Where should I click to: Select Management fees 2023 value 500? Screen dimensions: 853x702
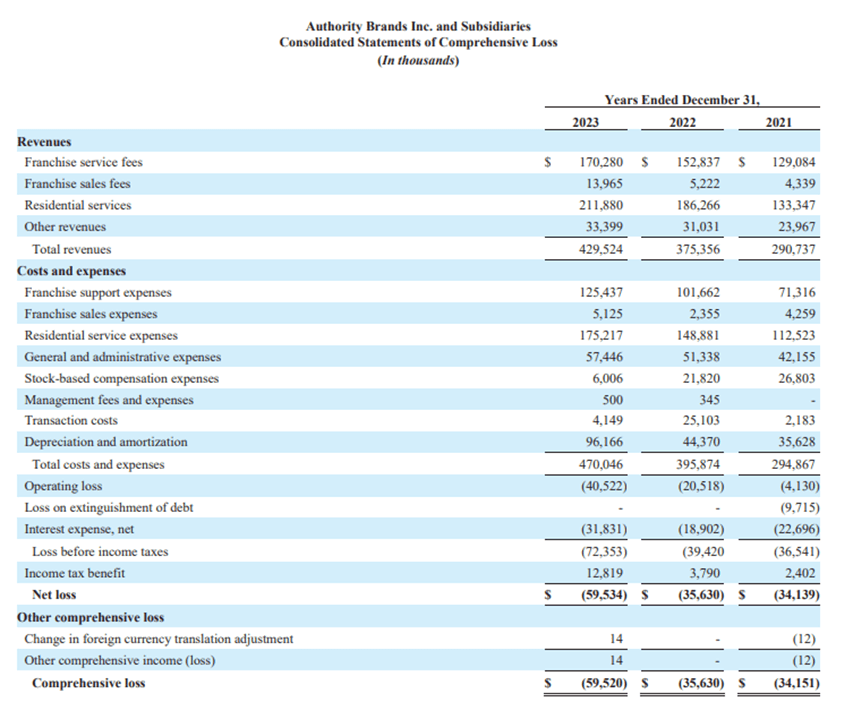click(613, 400)
